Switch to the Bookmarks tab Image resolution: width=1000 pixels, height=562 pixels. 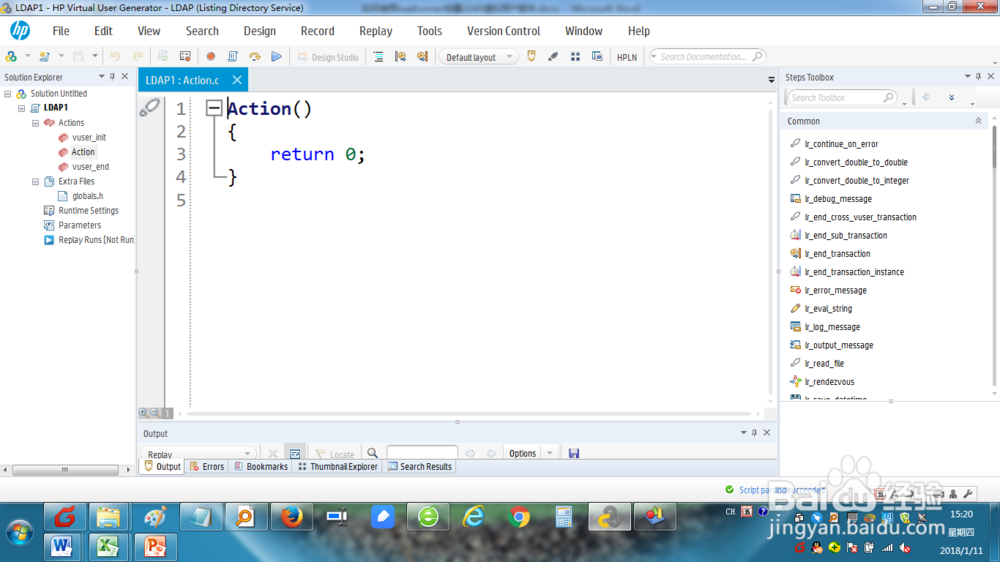tap(261, 467)
